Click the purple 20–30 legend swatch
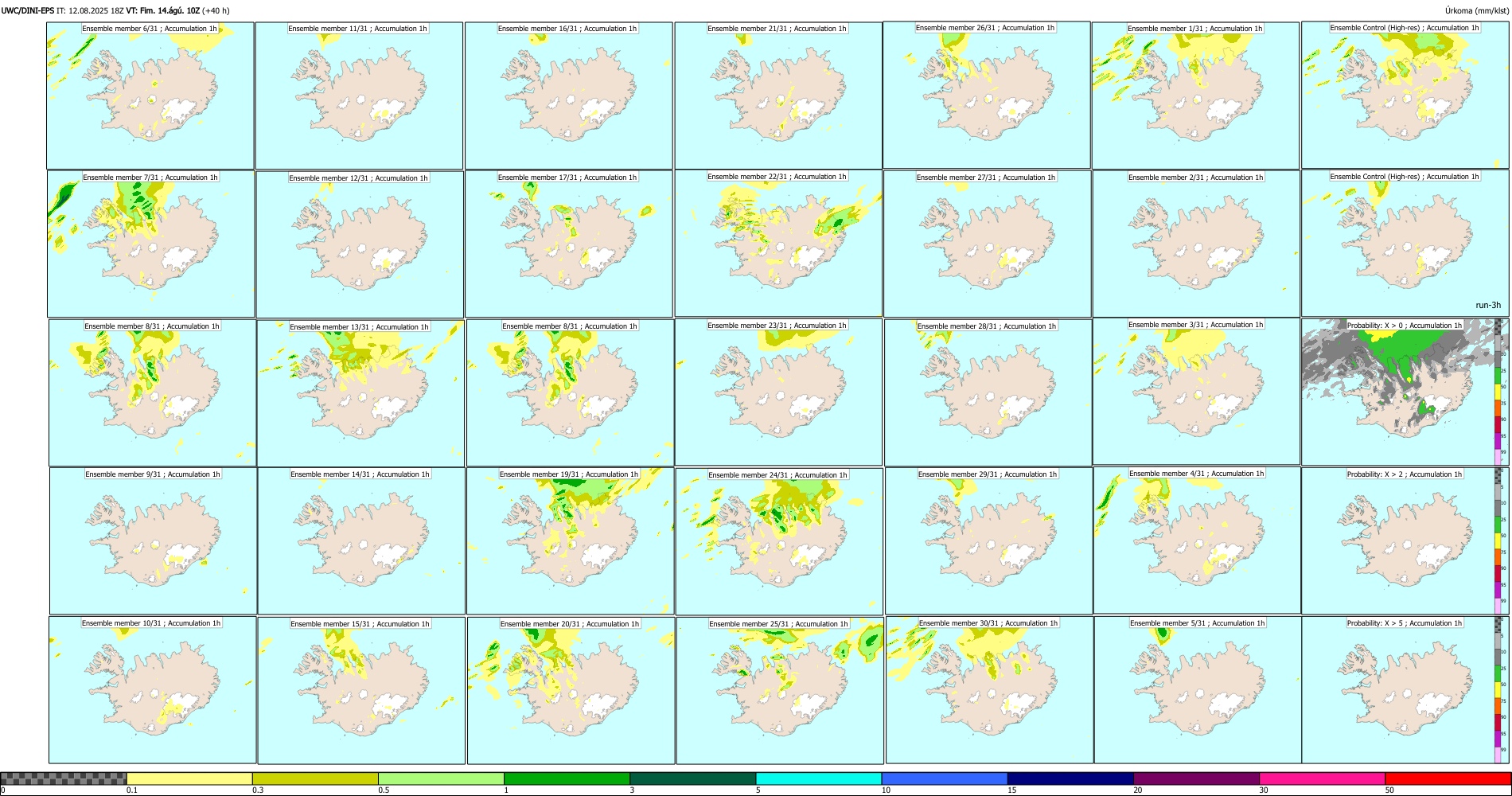 1196,778
